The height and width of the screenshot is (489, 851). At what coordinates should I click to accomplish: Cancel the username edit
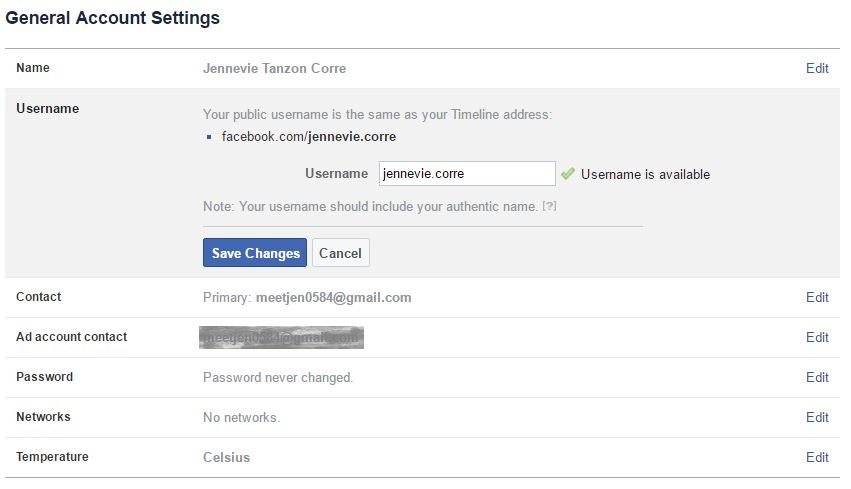[x=340, y=253]
